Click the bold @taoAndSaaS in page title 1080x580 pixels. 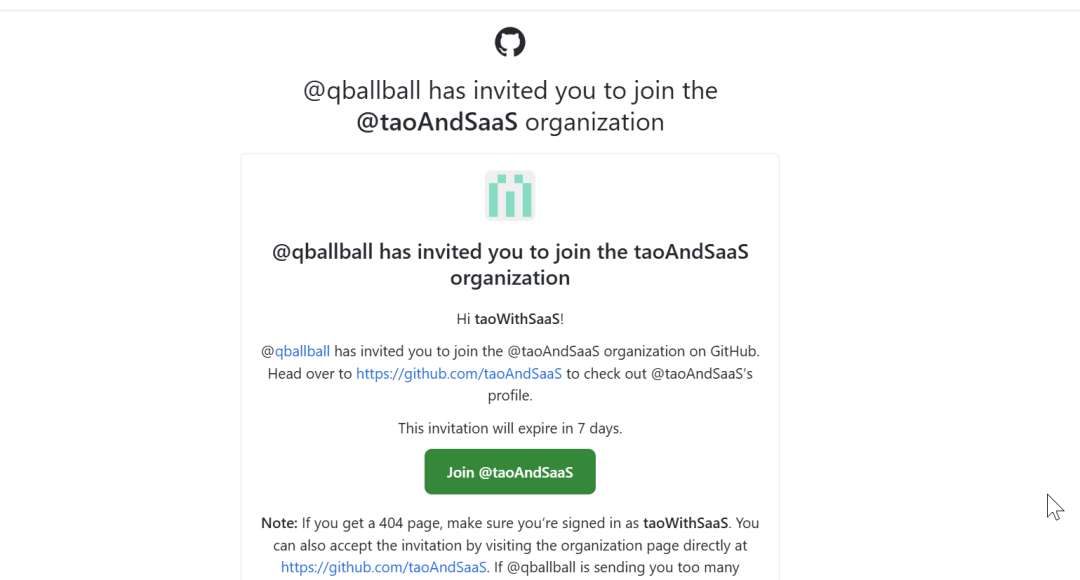click(437, 122)
